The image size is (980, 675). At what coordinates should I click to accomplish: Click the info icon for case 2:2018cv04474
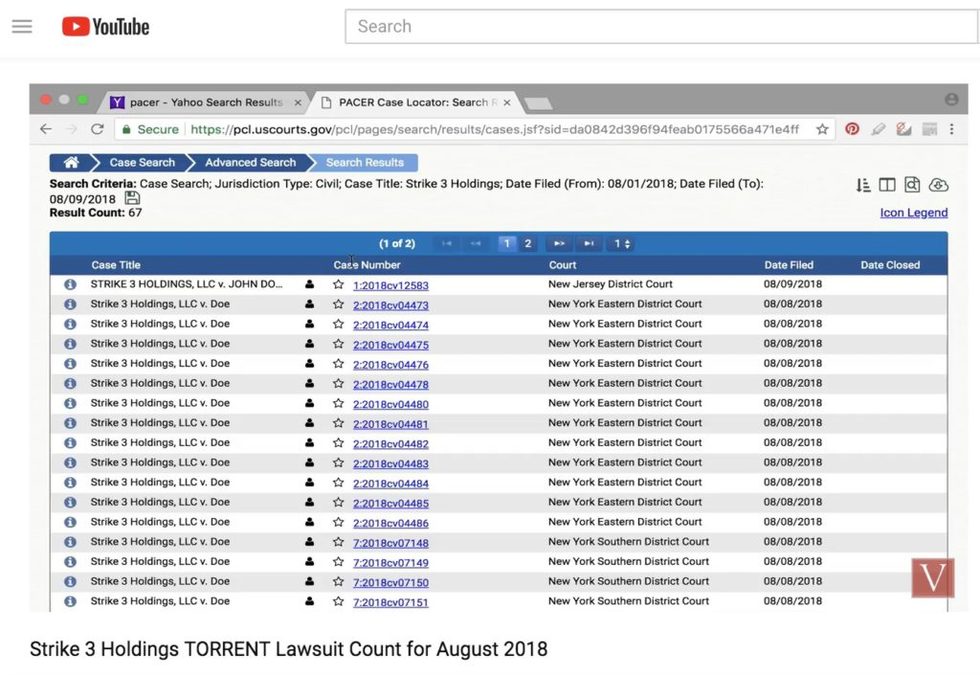click(71, 324)
